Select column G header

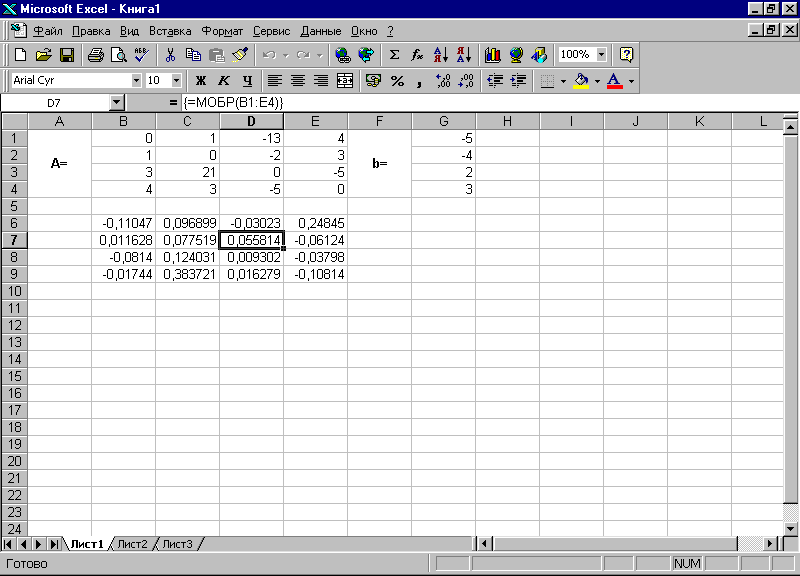(x=443, y=121)
